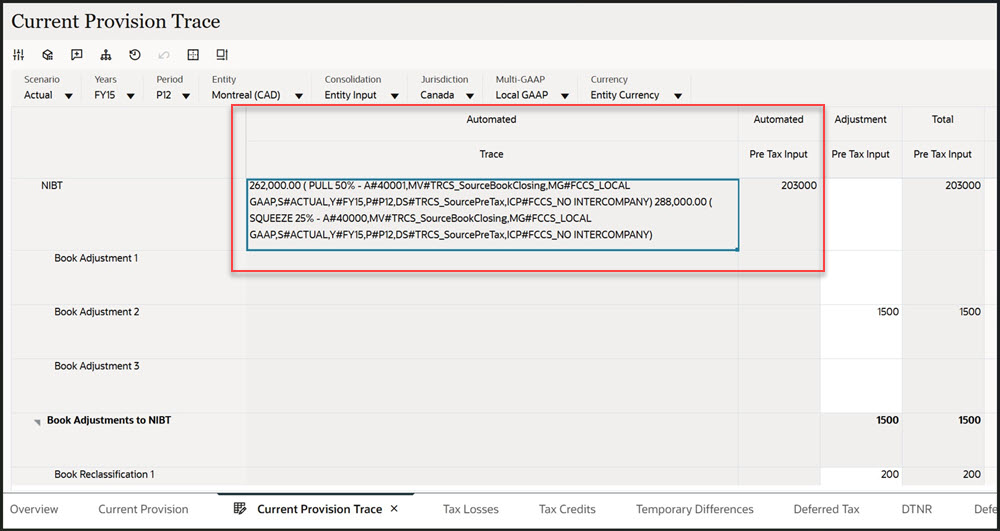Open the hierarchy tree icon in toolbar
This screenshot has width=1000, height=531.
pyautogui.click(x=106, y=55)
